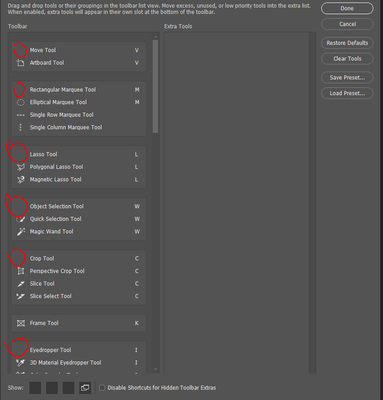383x400 pixels.
Task: Toggle the first Show button at bottom
Action: pyautogui.click(x=35, y=388)
